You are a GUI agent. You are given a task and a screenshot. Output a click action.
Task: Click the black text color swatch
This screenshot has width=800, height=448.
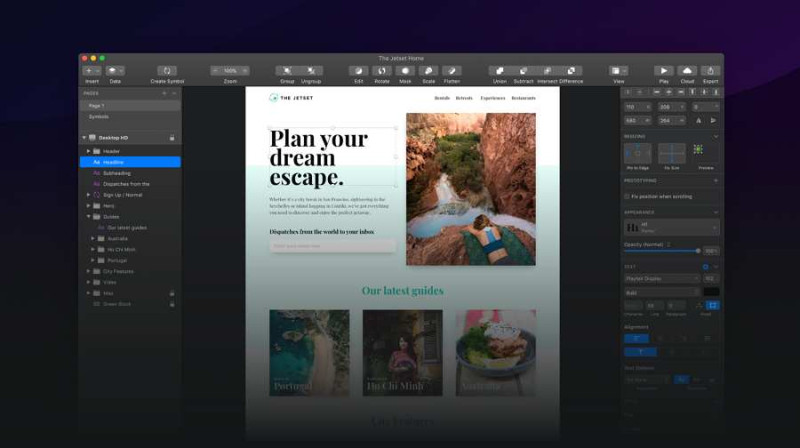tap(711, 292)
